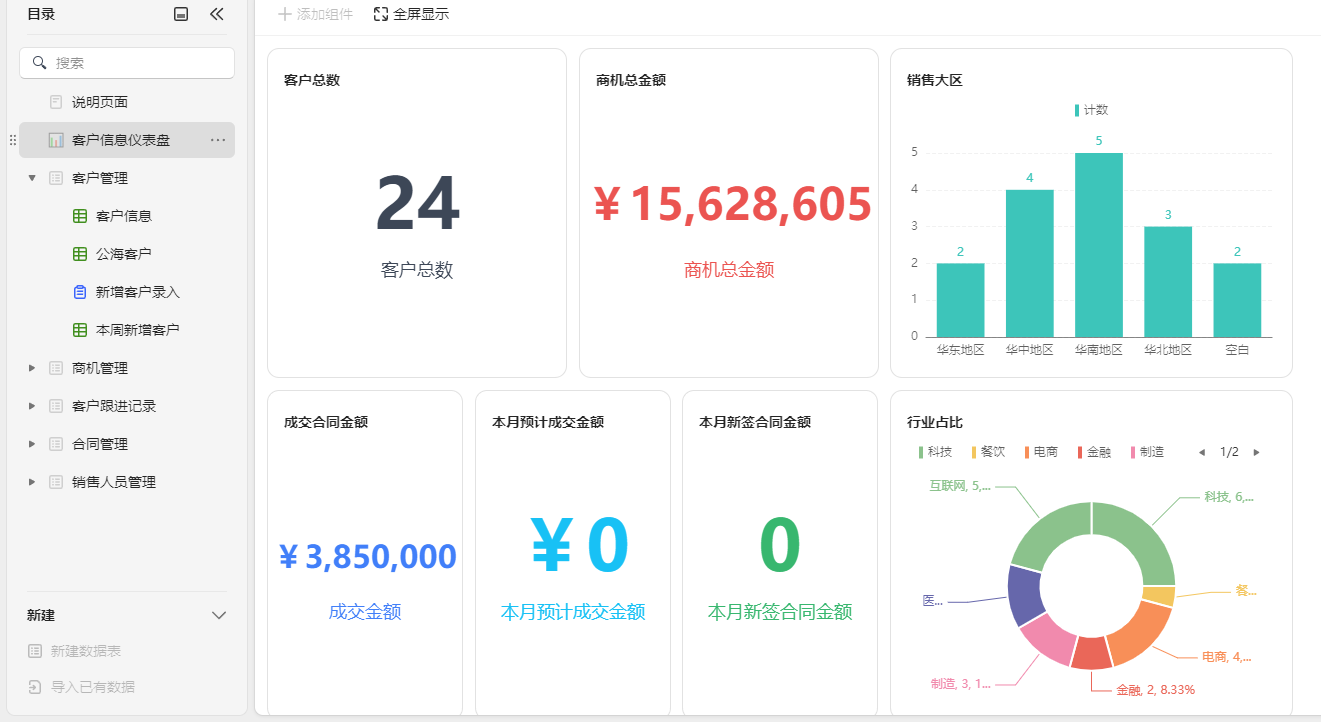Collapse the 客户管理 tree group
The height and width of the screenshot is (722, 1321).
[x=32, y=178]
